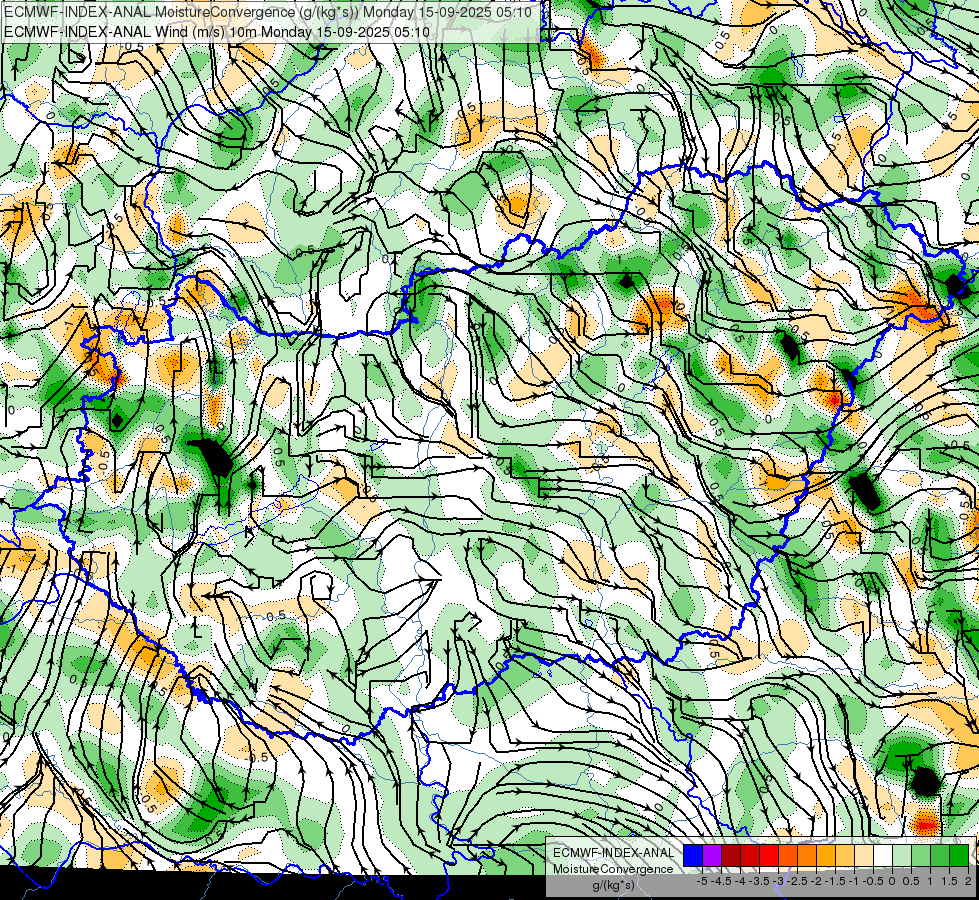Click the legend tick value -0.5
This screenshot has width=979, height=900.
click(x=873, y=881)
